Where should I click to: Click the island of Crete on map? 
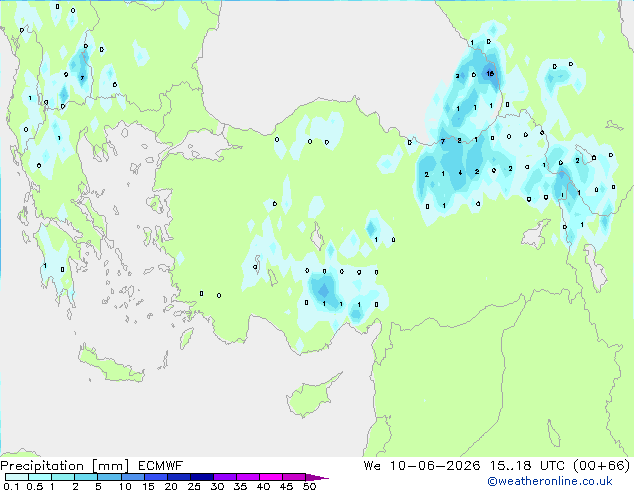[x=110, y=365]
